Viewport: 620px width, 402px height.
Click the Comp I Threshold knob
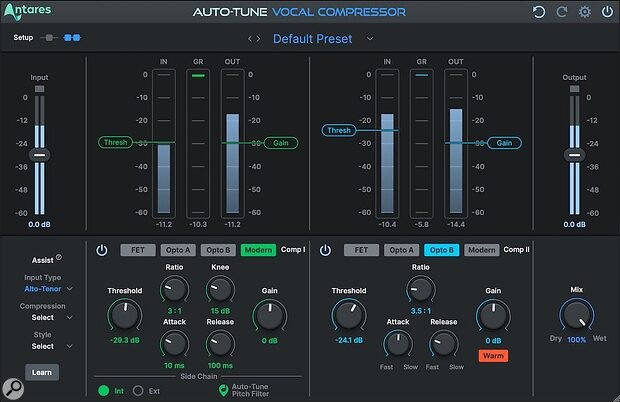click(125, 315)
